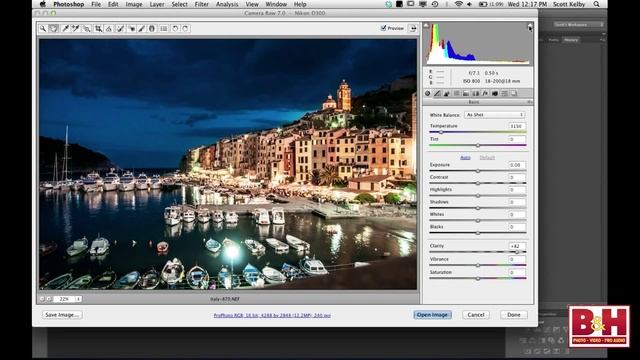Click the Done button
This screenshot has height=360, width=640.
pyautogui.click(x=514, y=315)
